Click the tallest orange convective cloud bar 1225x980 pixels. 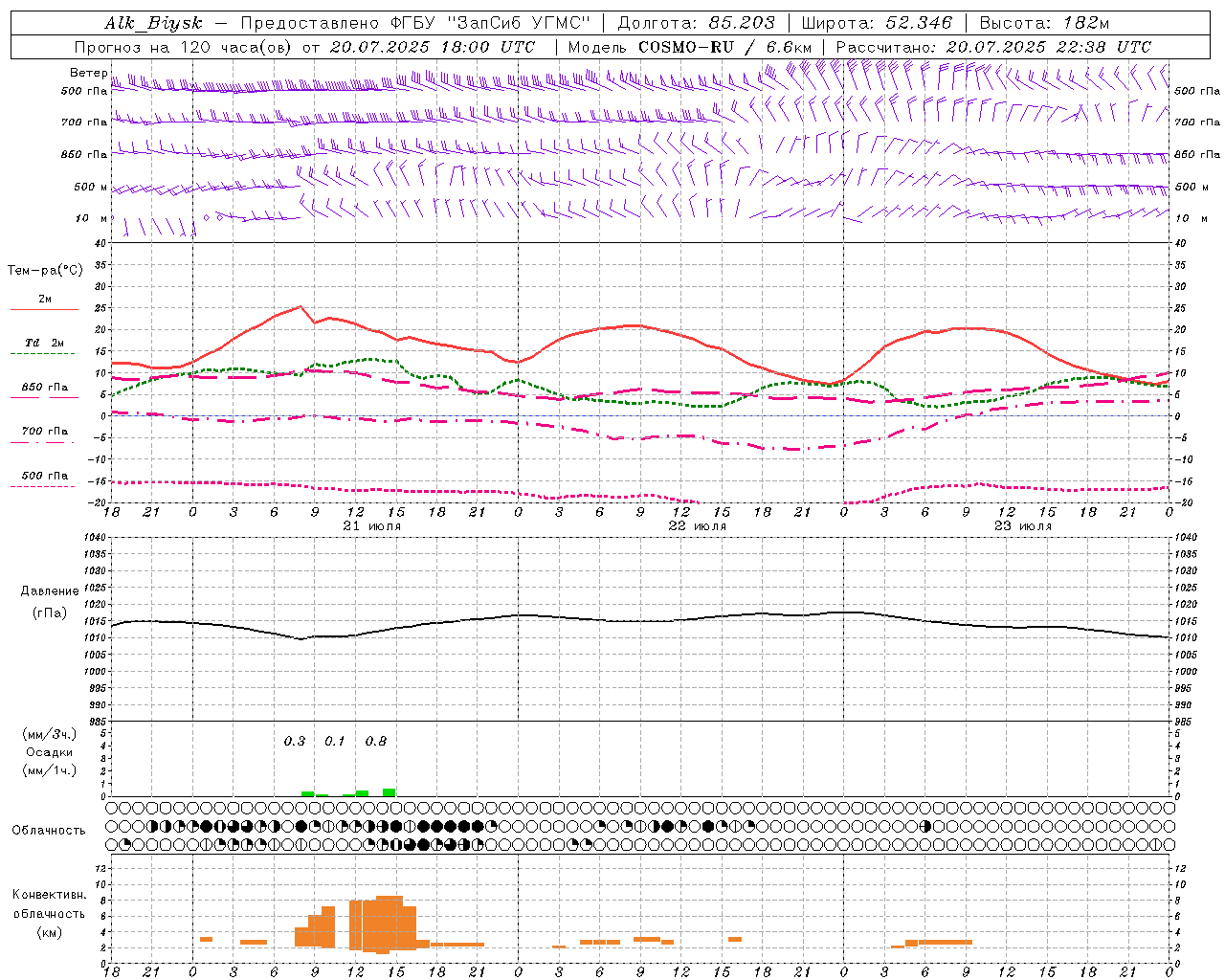[x=390, y=924]
